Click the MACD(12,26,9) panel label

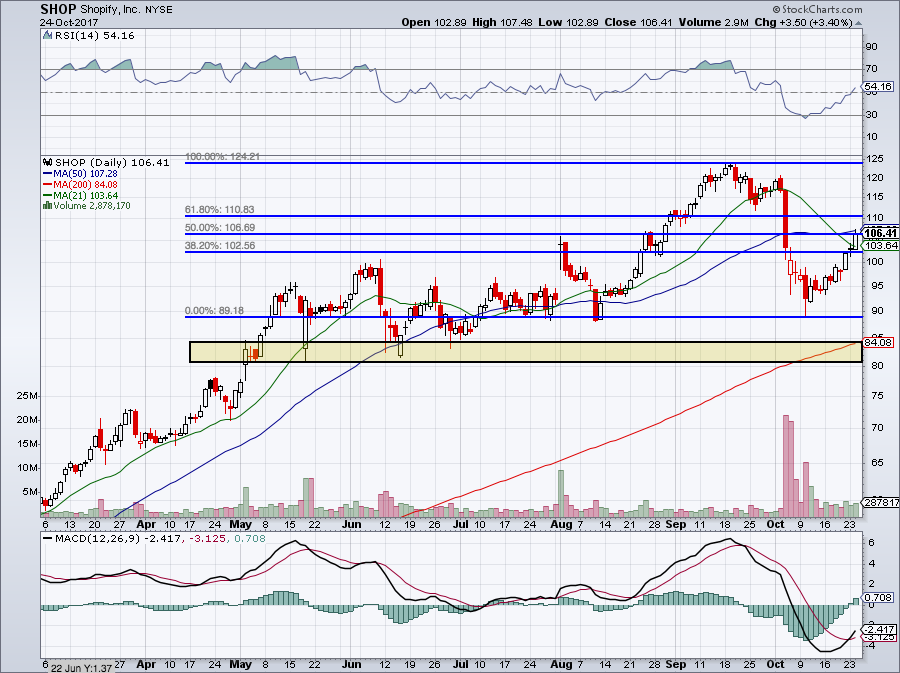pyautogui.click(x=97, y=539)
